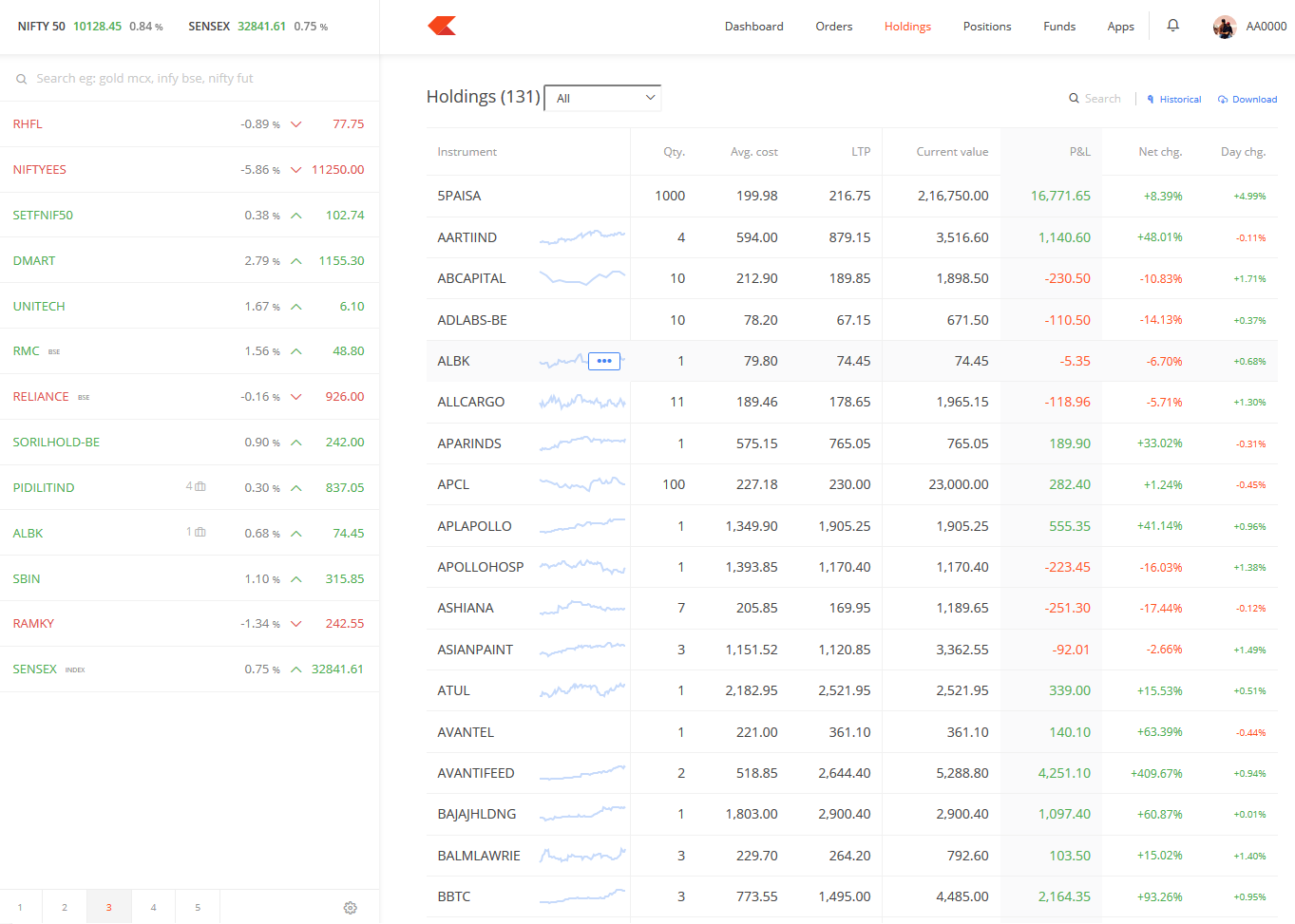Click ALBK holdings briefcase icon in watchlist
The image size is (1295, 924).
point(200,532)
